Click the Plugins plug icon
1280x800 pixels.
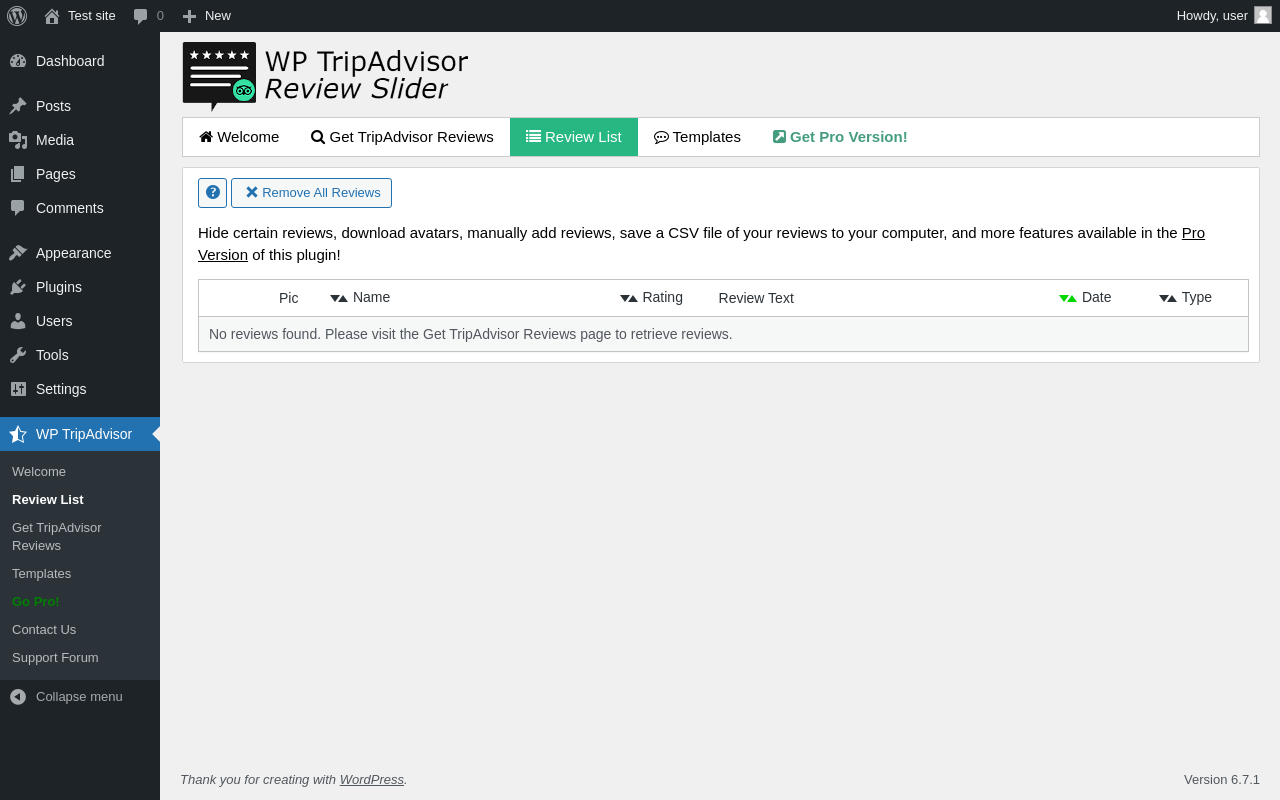(18, 287)
